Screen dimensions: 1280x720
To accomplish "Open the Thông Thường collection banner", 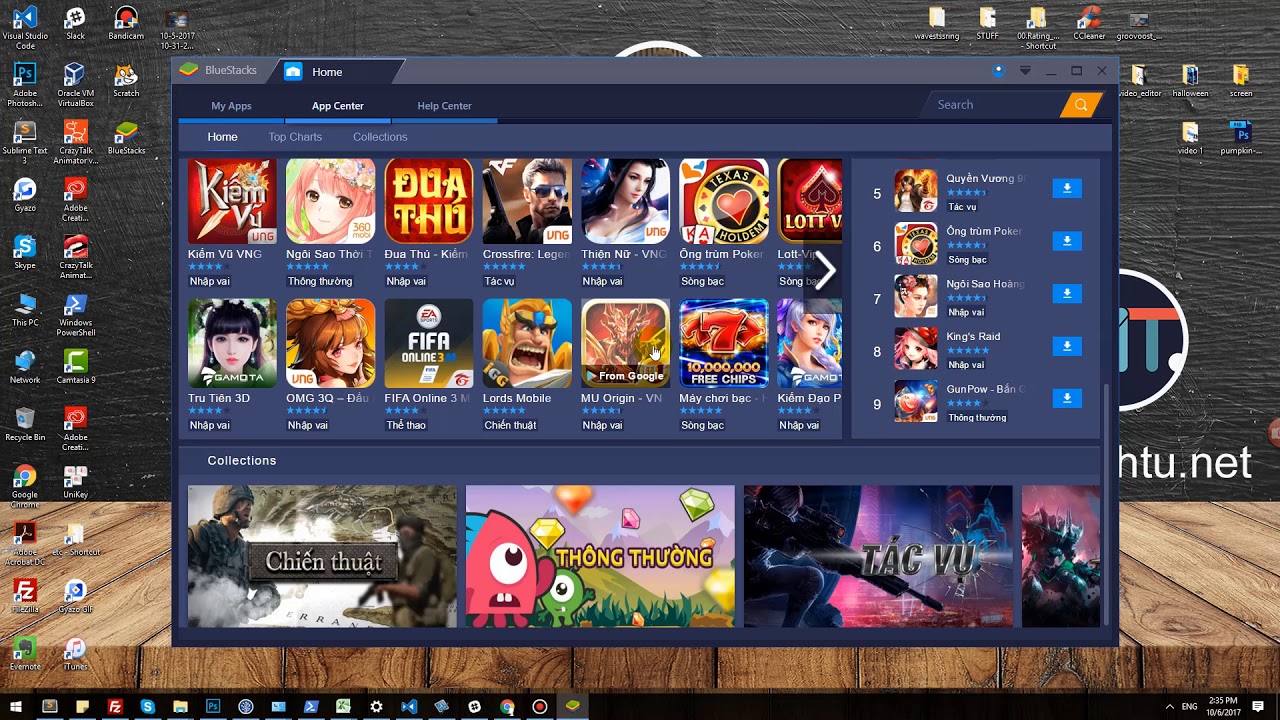I will point(600,556).
